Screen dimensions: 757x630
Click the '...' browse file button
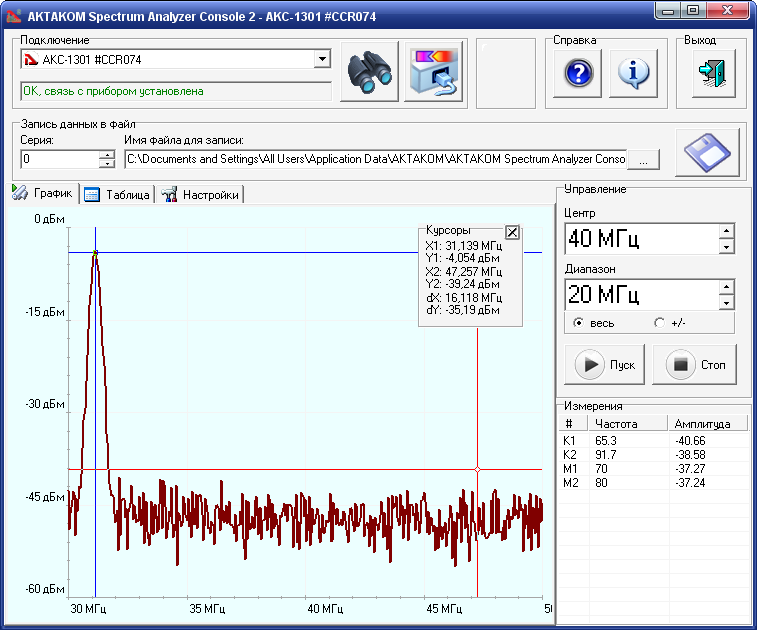(643, 160)
